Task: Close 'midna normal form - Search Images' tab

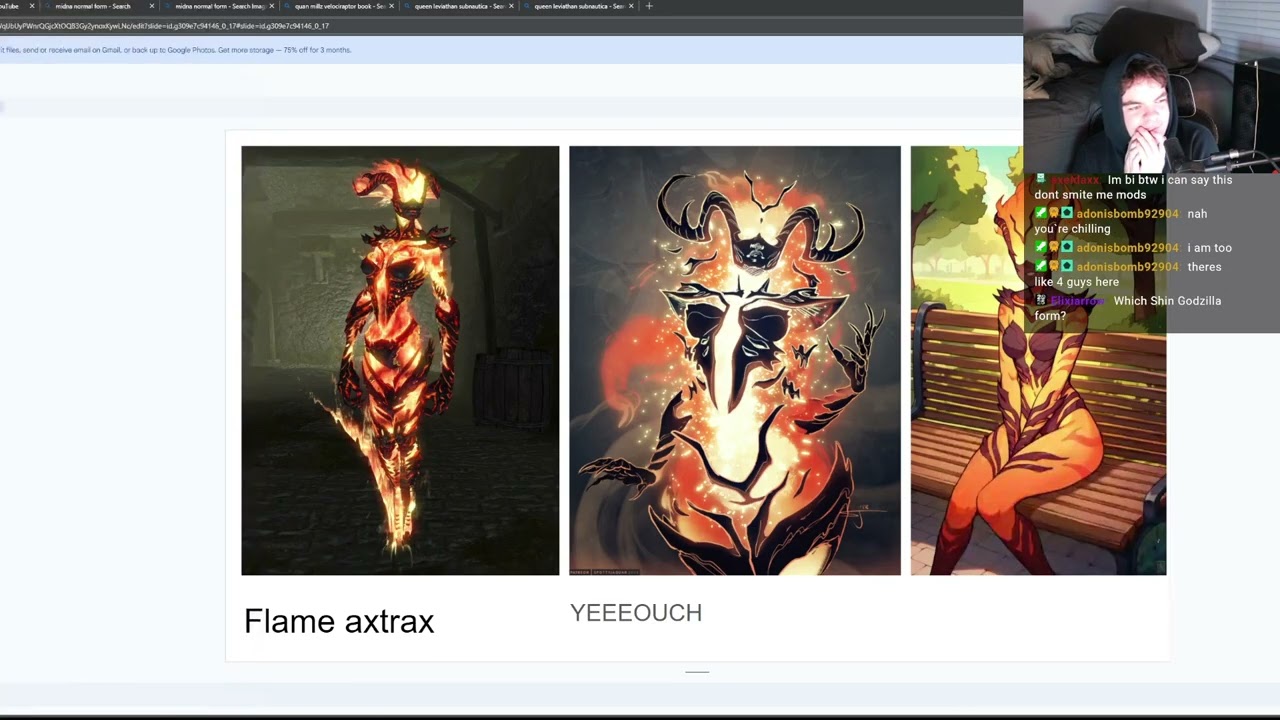Action: point(271,6)
